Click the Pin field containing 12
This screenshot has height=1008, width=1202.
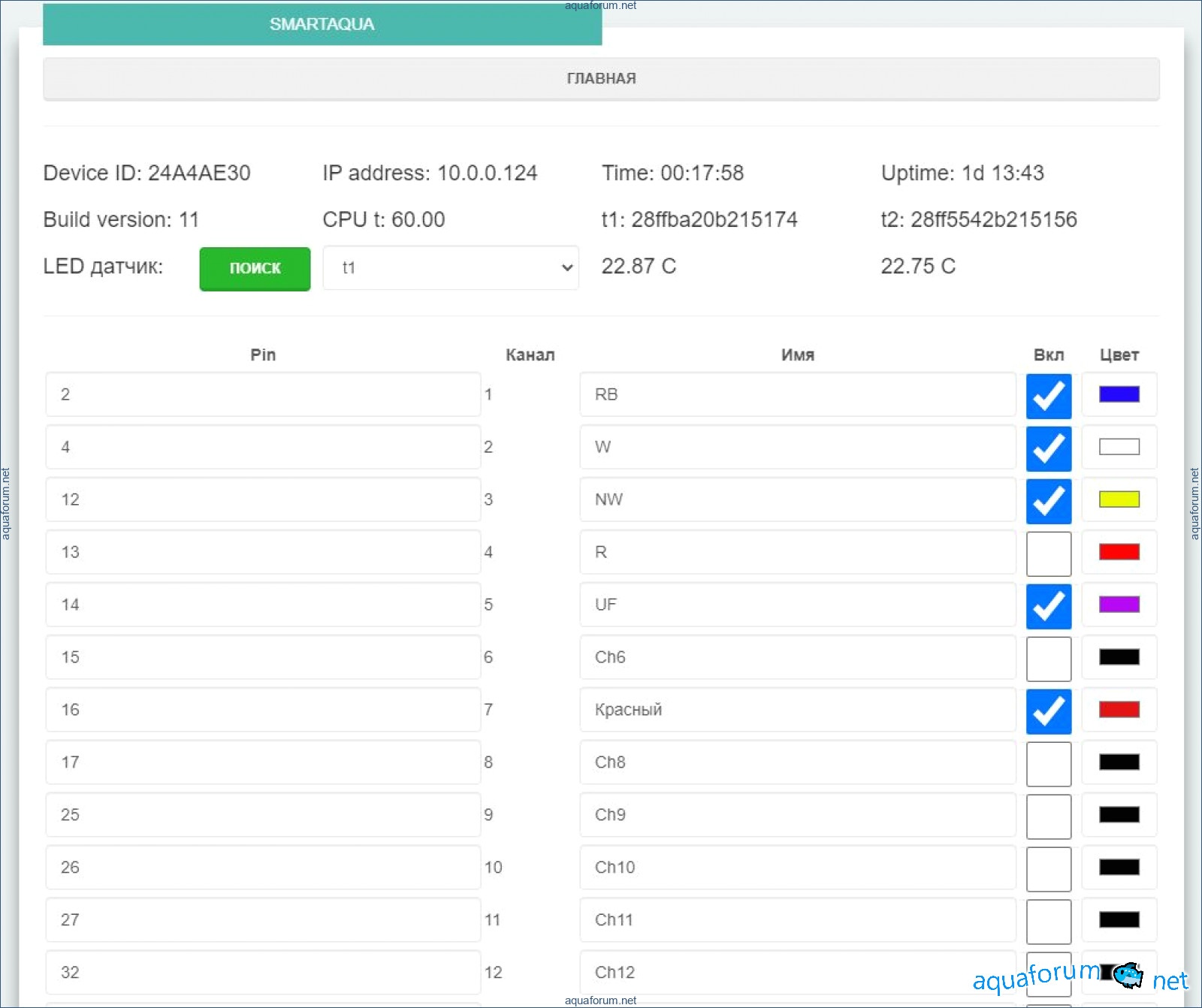(x=263, y=499)
